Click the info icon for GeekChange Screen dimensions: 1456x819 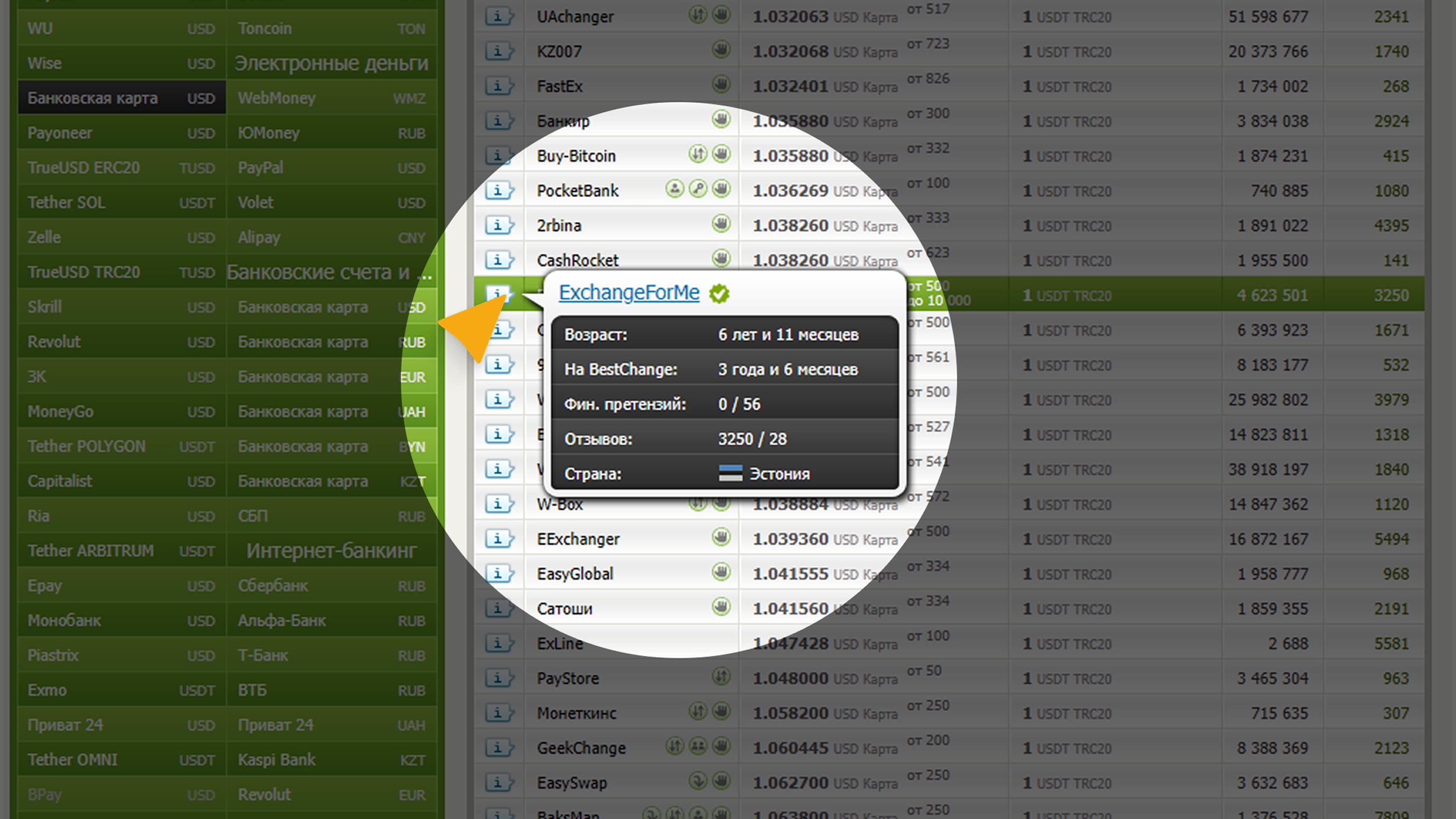pos(498,747)
